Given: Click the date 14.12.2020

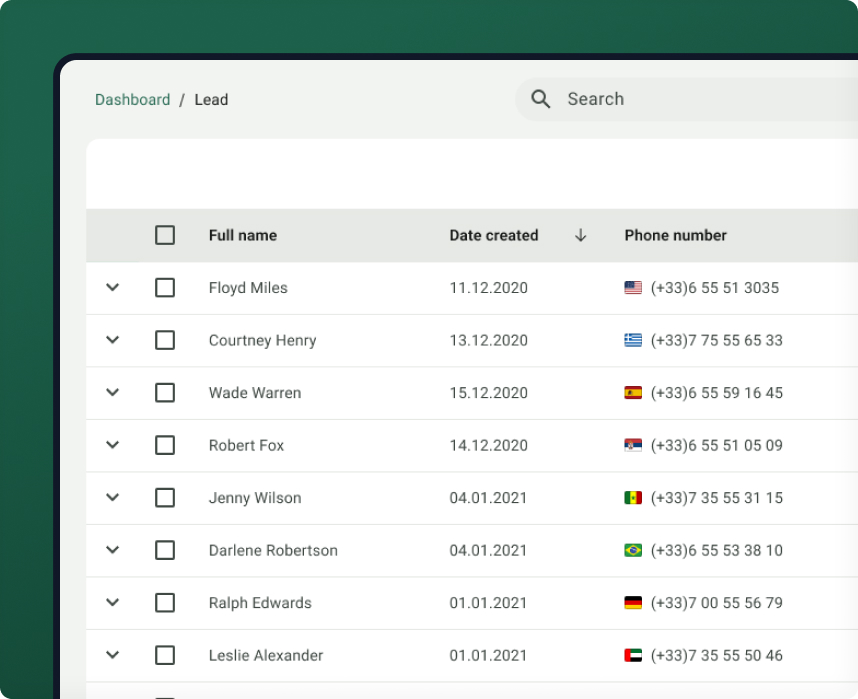Looking at the screenshot, I should click(x=489, y=446).
